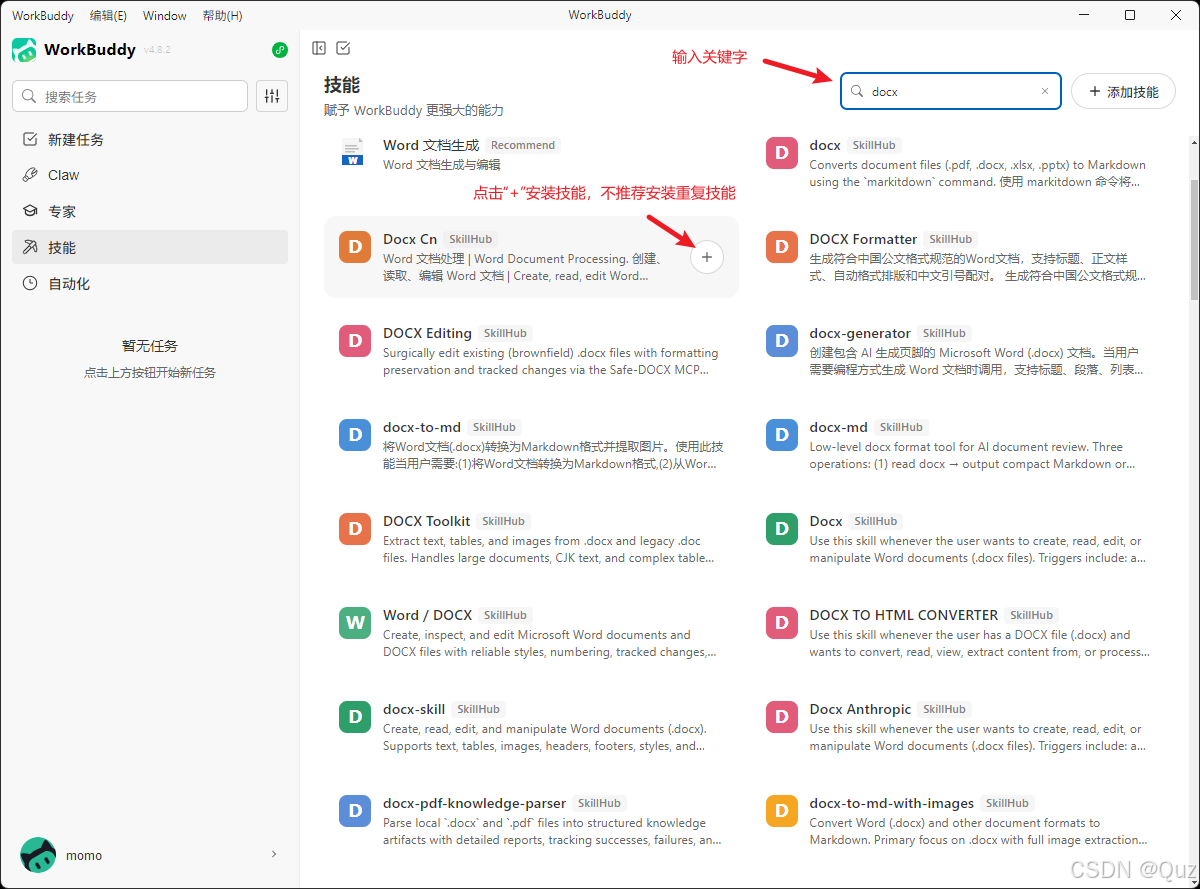Click the DOCX TO HTML CONVERTER icon
Screen dimensions: 1200x889
point(782,623)
